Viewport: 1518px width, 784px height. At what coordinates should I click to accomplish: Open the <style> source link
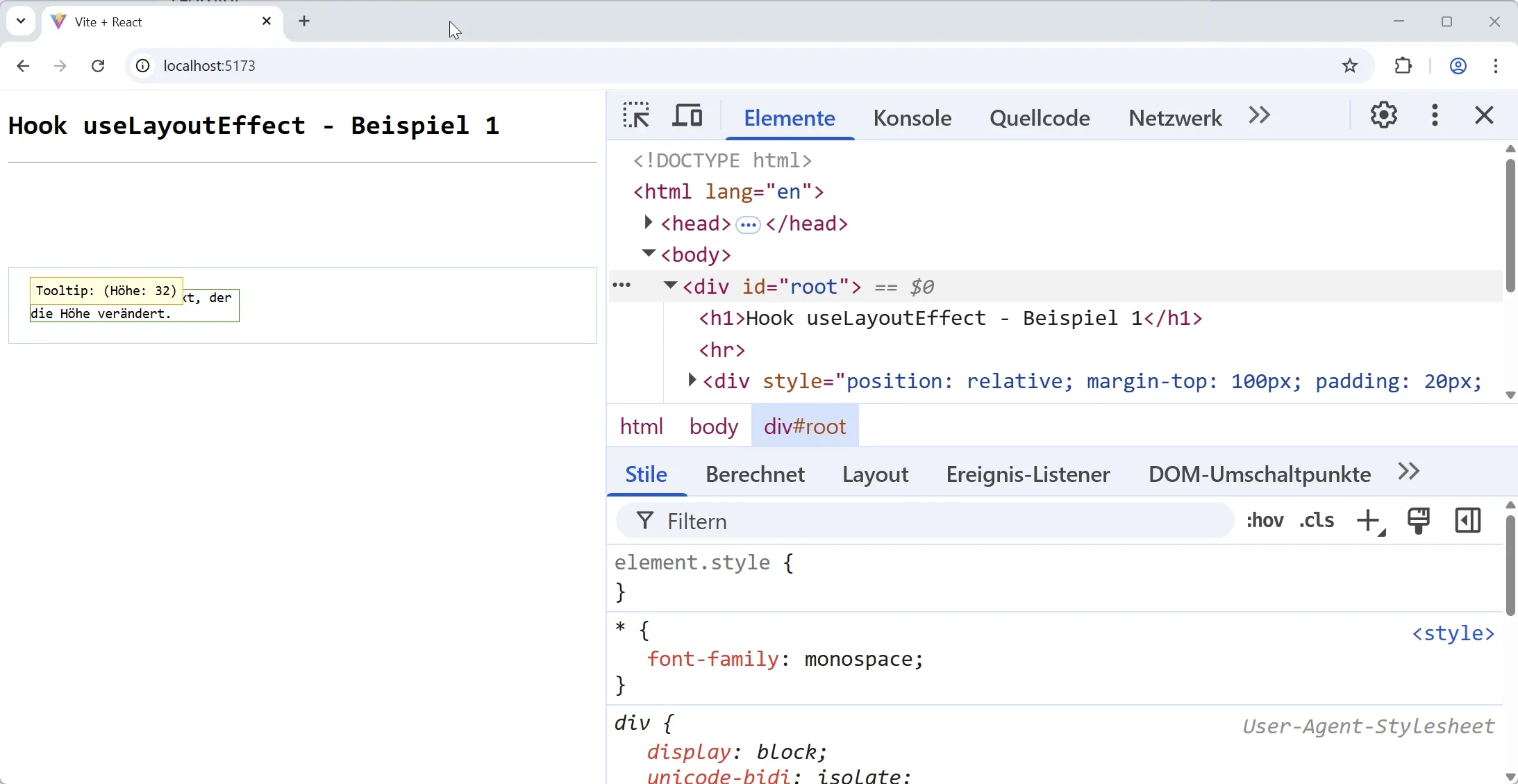click(1453, 633)
